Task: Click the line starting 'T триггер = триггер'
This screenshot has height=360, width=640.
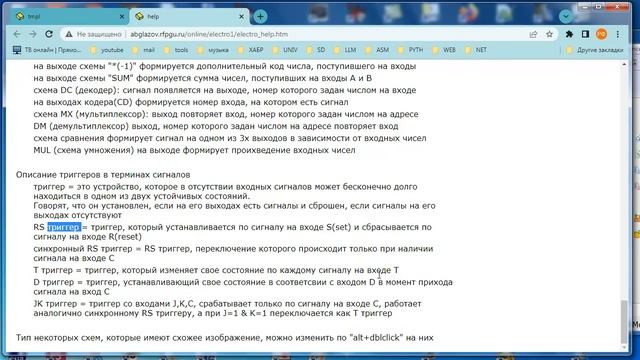Action: (216, 270)
